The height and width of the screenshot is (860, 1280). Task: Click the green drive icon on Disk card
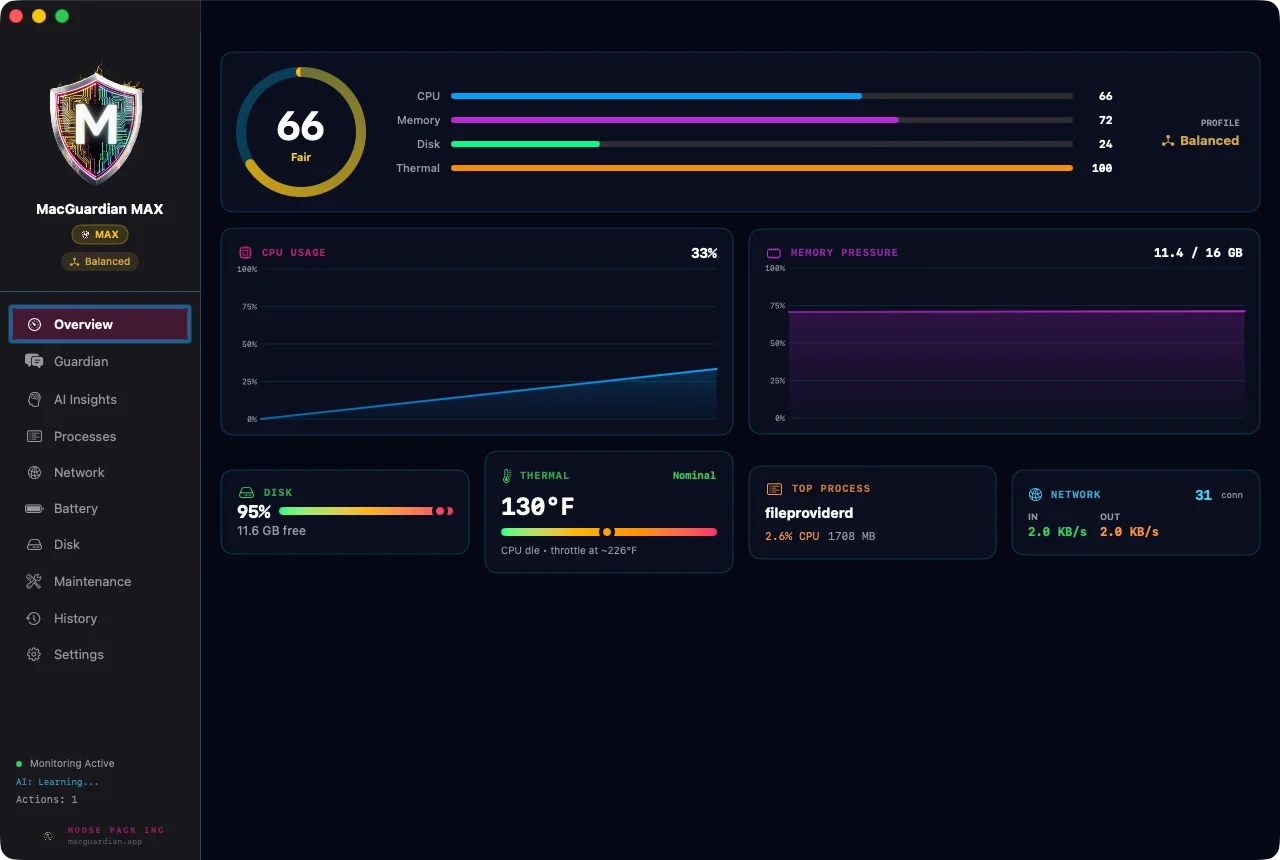(247, 493)
